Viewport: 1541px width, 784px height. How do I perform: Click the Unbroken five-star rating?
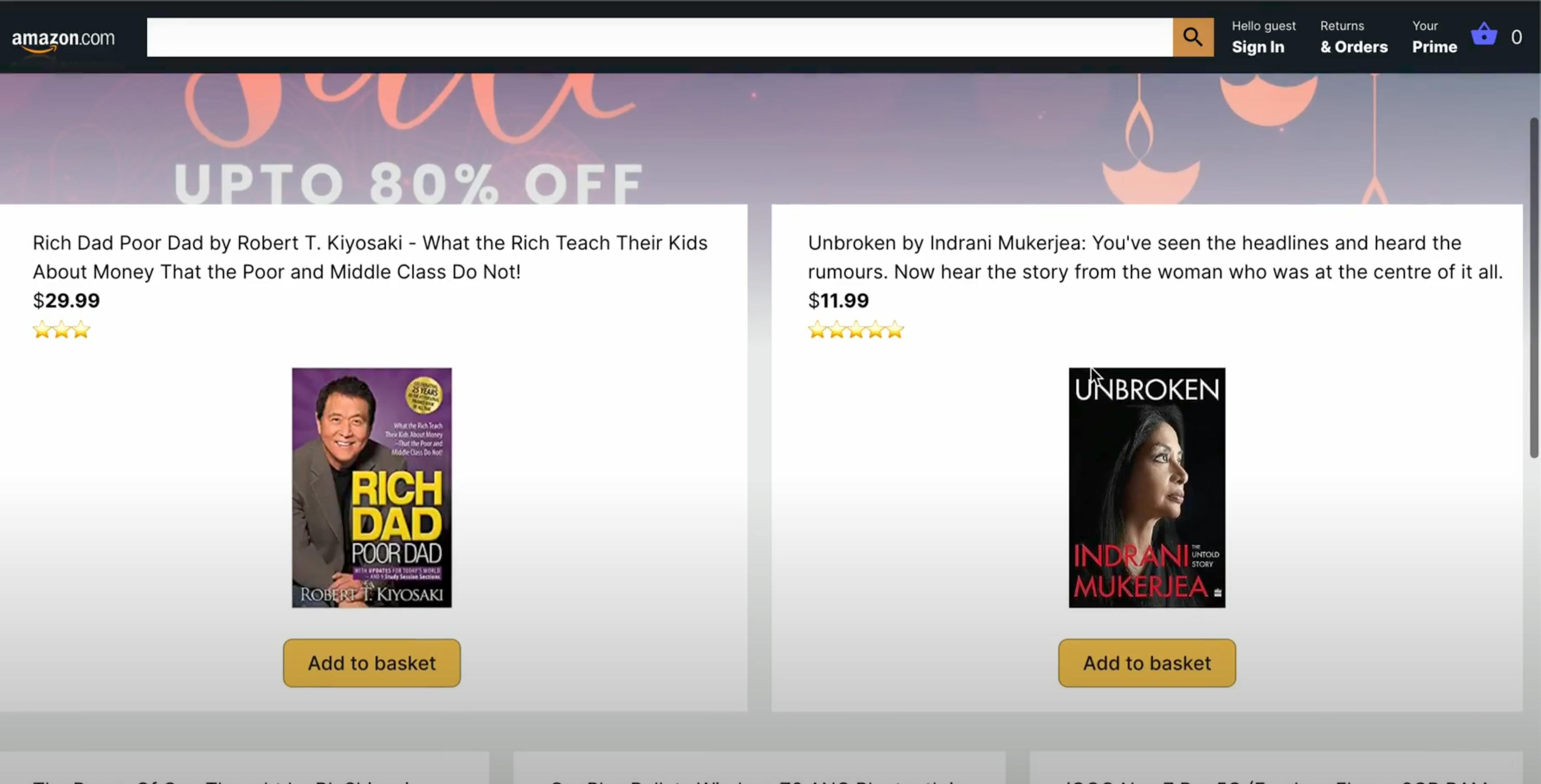[856, 329]
